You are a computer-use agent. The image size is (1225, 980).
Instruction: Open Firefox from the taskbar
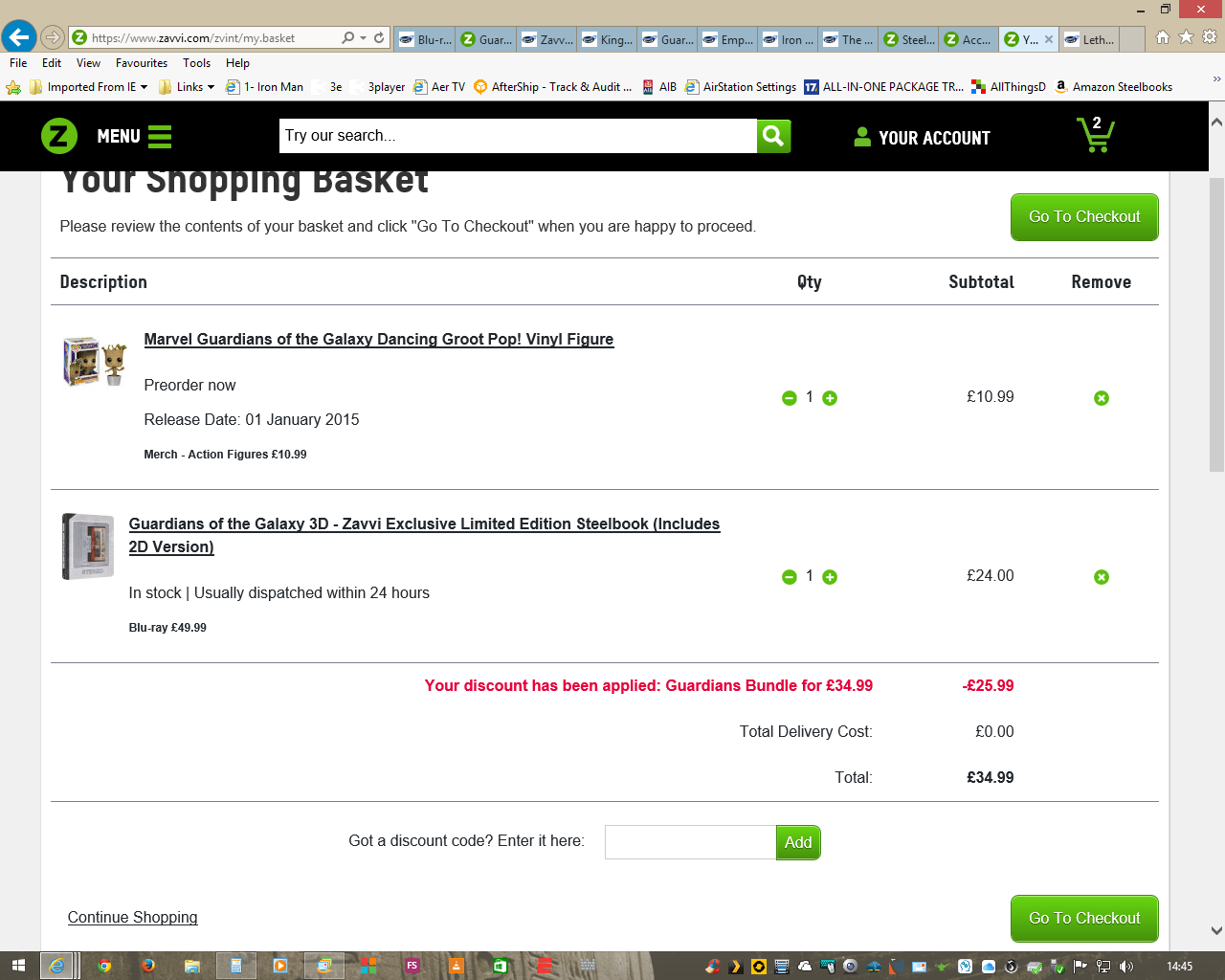click(147, 966)
